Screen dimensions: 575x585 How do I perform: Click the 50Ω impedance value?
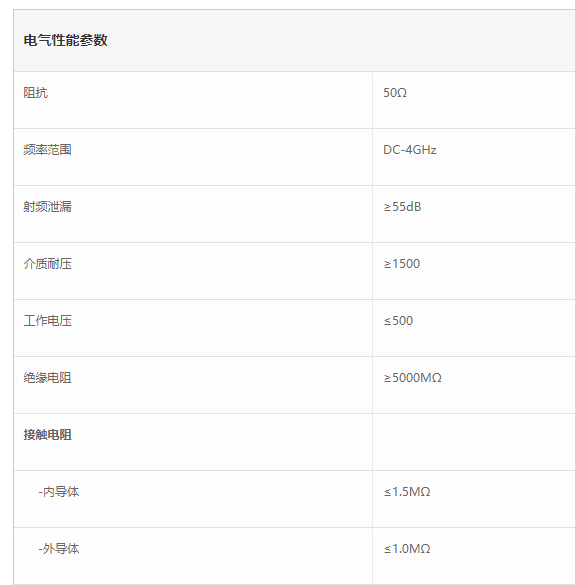pyautogui.click(x=395, y=93)
